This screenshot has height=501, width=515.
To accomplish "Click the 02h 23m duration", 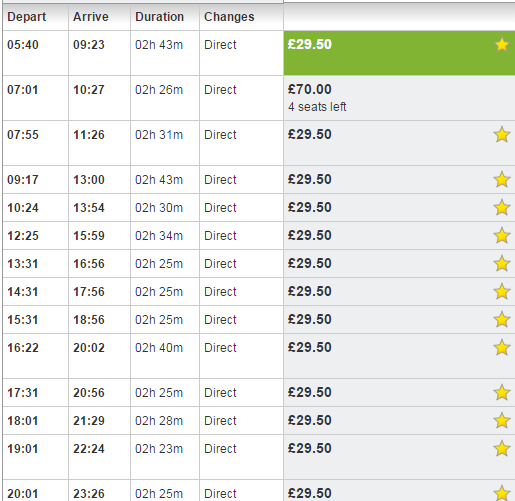I will [x=159, y=448].
